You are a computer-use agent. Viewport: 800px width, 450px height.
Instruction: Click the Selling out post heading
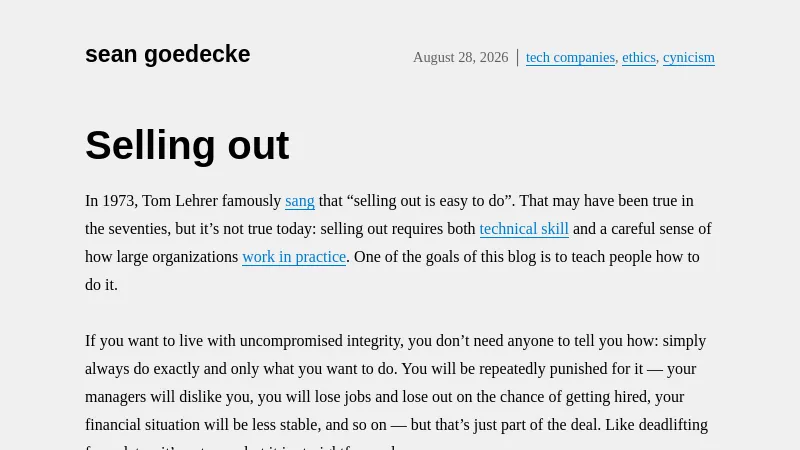(187, 145)
